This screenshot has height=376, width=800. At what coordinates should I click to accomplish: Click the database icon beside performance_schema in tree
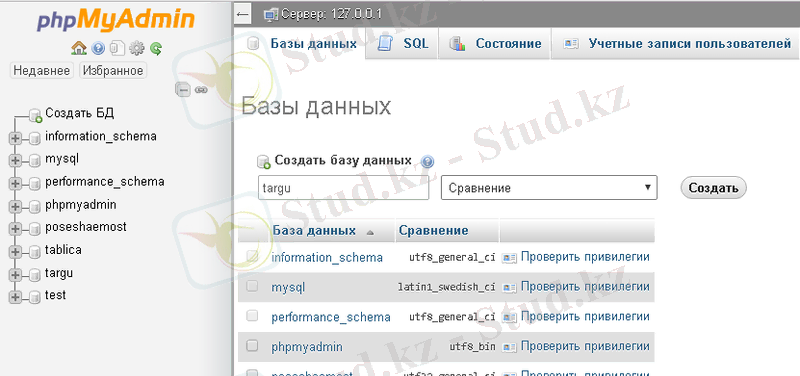tap(35, 183)
